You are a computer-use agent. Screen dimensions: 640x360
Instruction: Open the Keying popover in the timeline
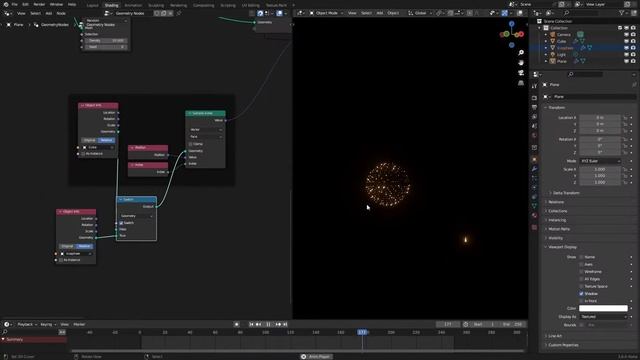tap(48, 324)
